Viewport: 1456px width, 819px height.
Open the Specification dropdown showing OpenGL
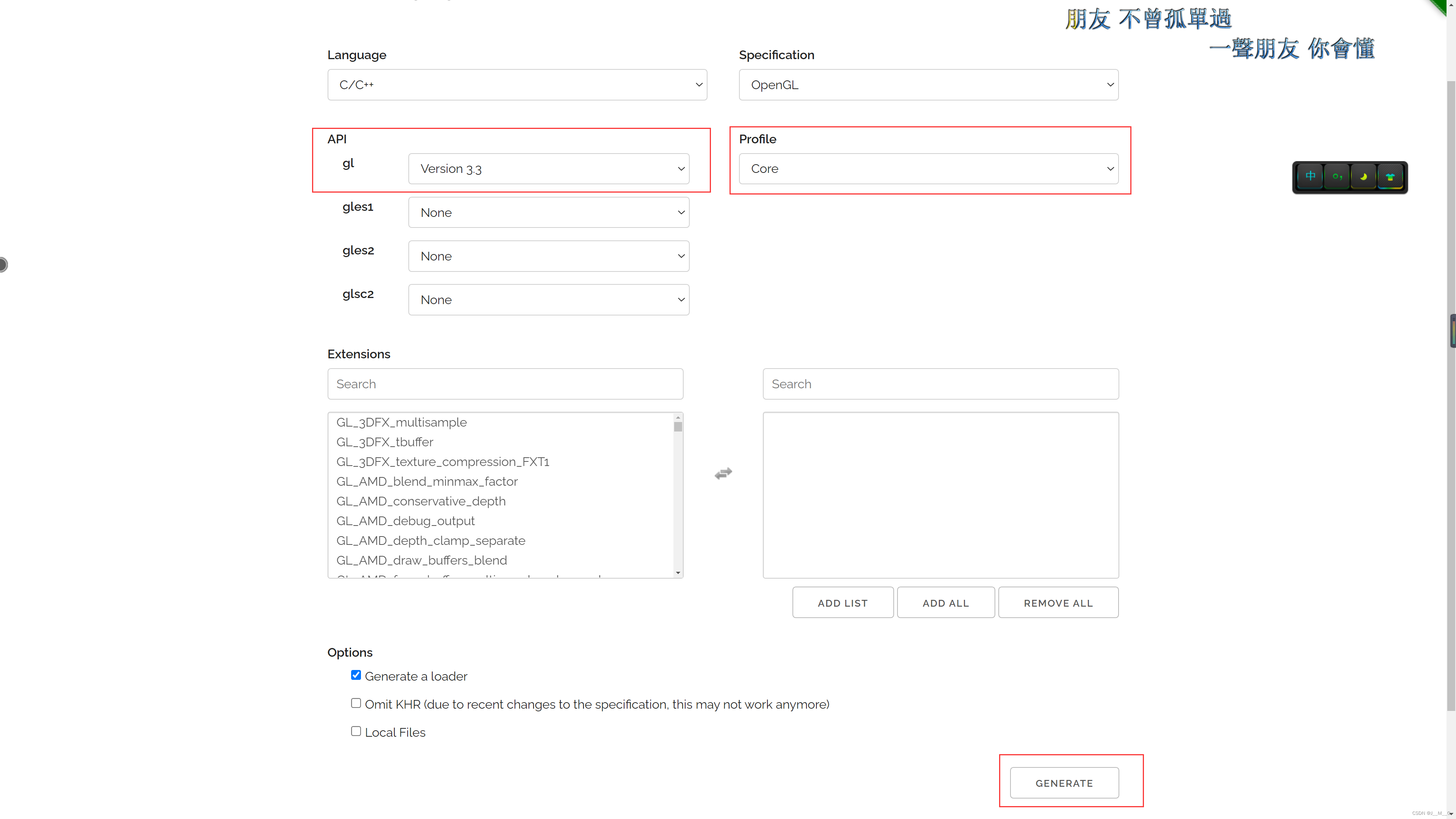click(928, 85)
